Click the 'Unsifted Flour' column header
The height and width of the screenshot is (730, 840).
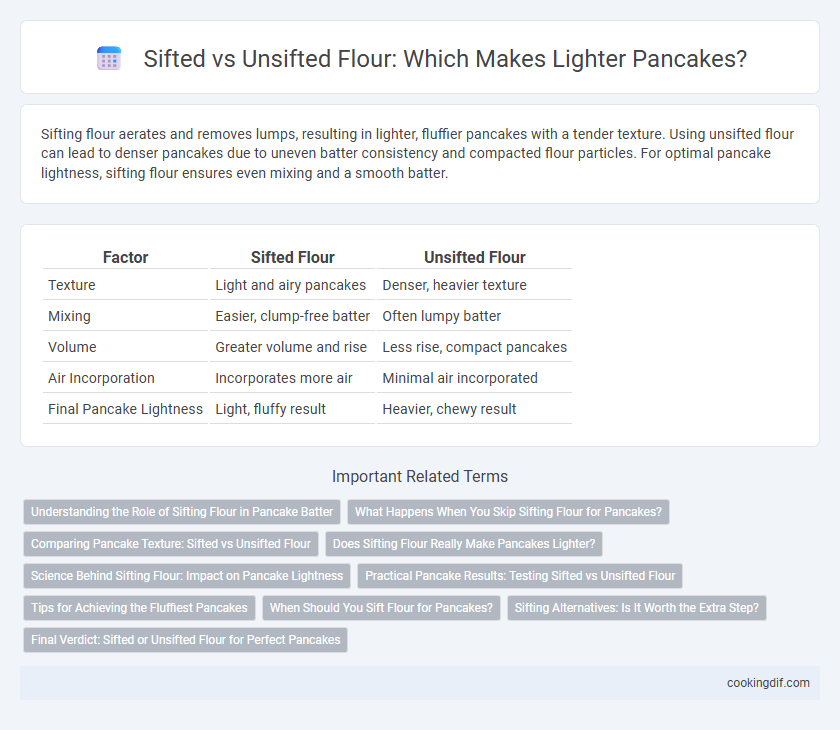475,257
